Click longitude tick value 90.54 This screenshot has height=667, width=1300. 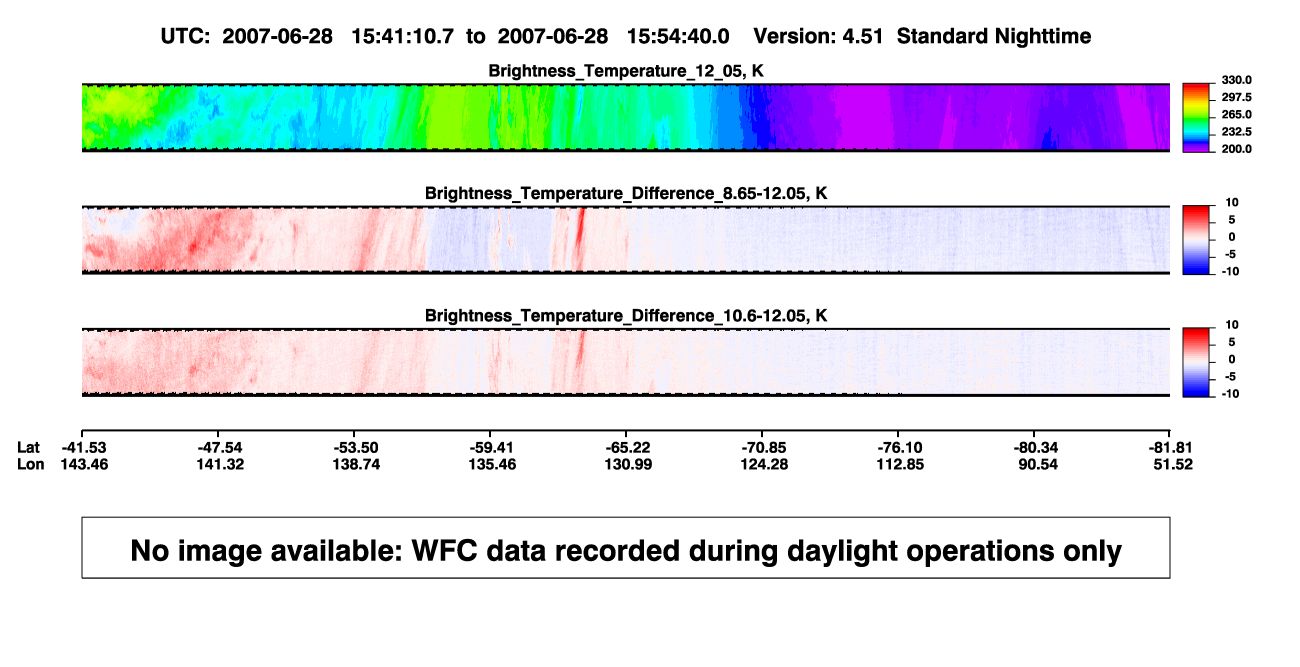click(1035, 464)
